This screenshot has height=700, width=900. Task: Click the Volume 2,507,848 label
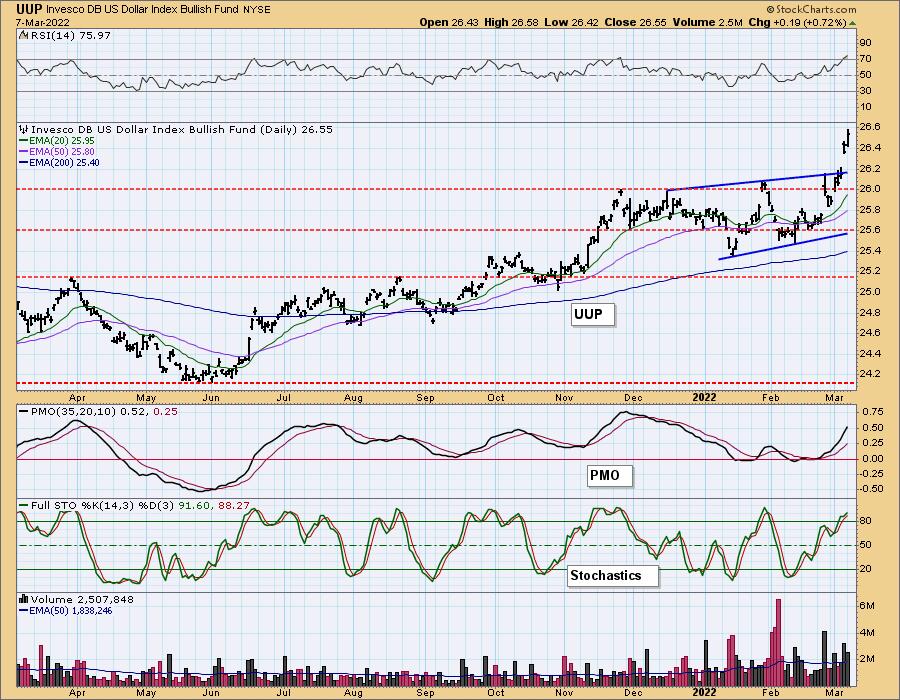82,600
